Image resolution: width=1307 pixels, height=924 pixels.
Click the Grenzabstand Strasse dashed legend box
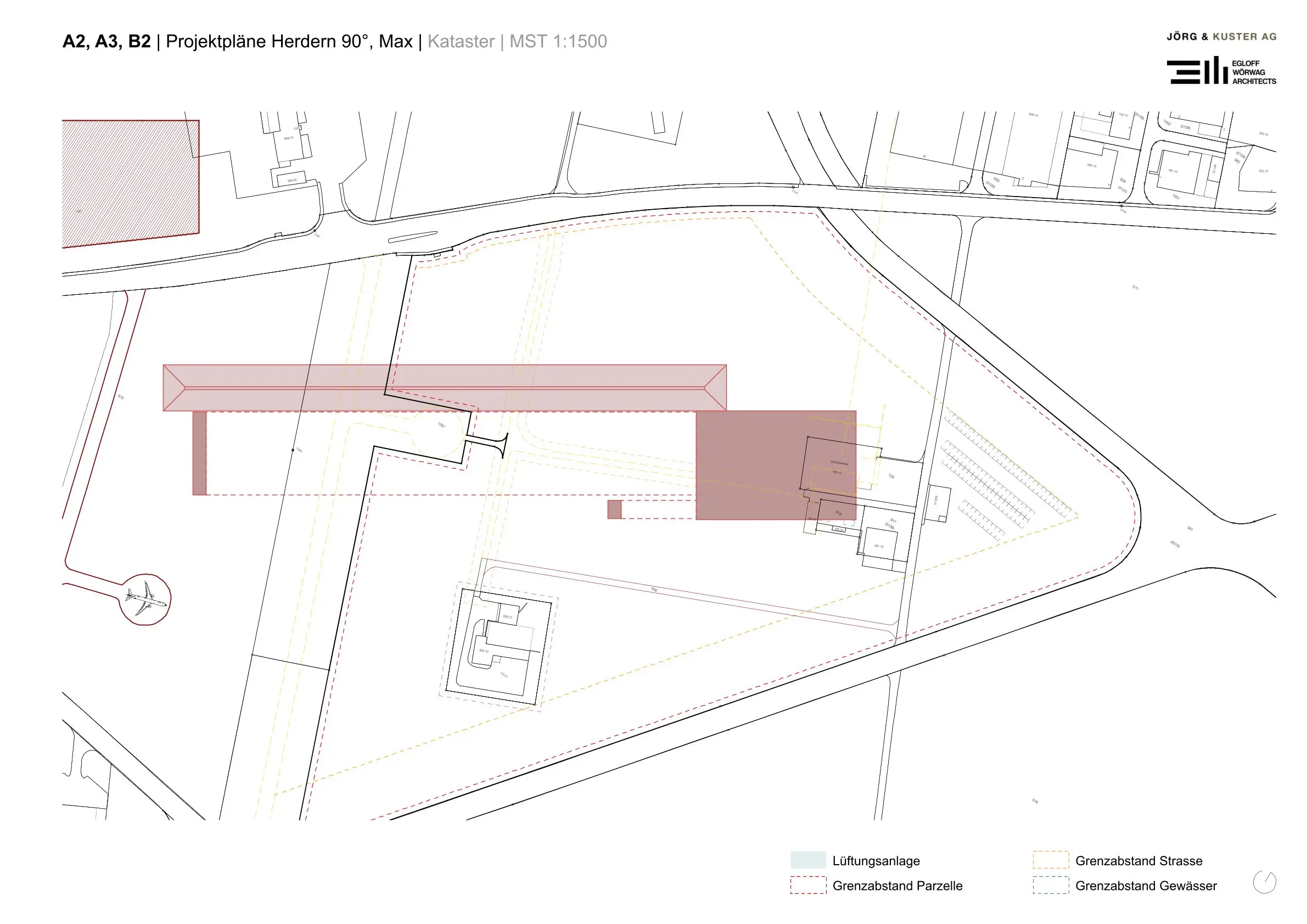(x=1050, y=860)
